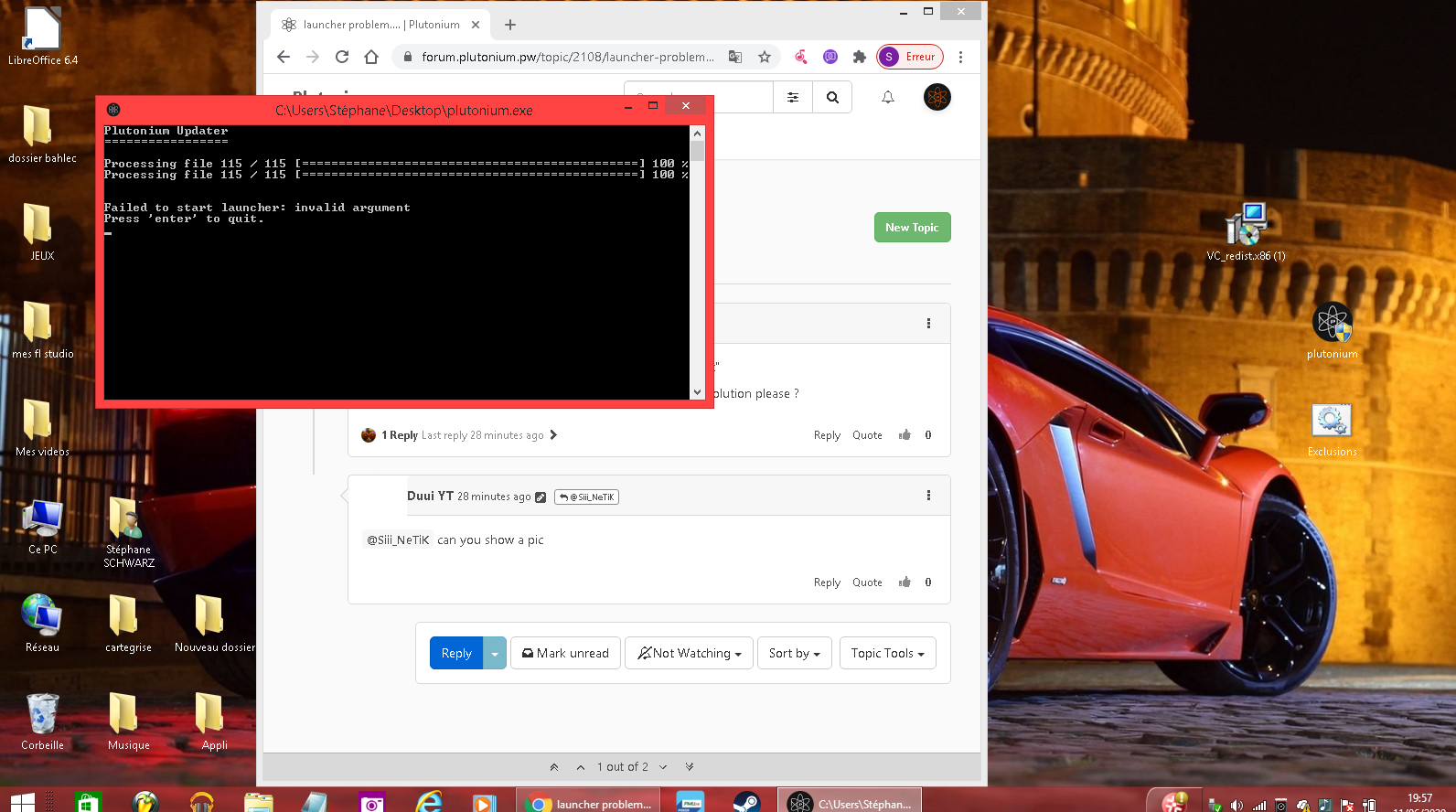1456x812 pixels.
Task: Click the forum search magnifier icon
Action: click(832, 97)
